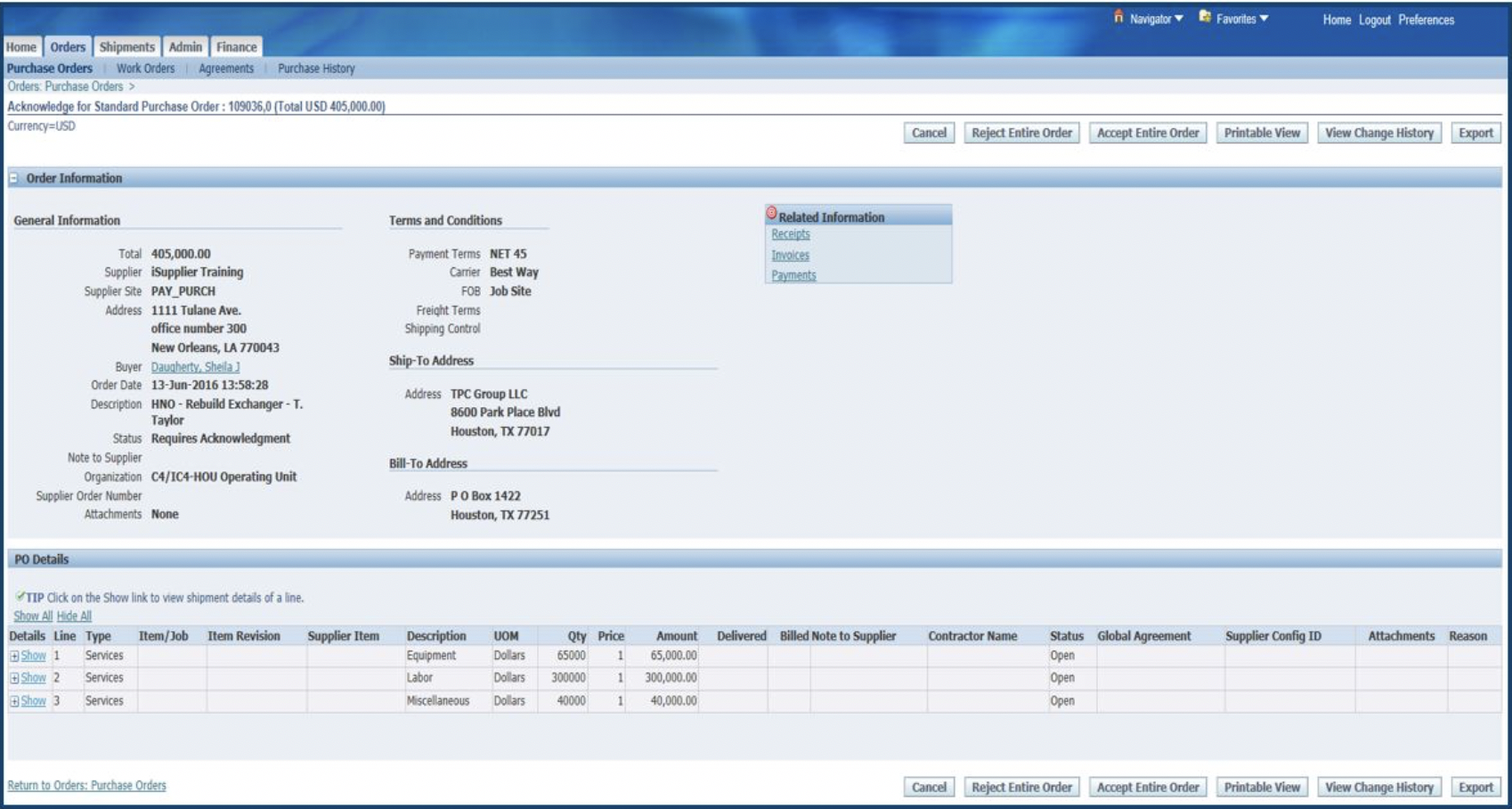Screen dimensions: 1512x809
Task: Open the Shipments tab
Action: (126, 47)
